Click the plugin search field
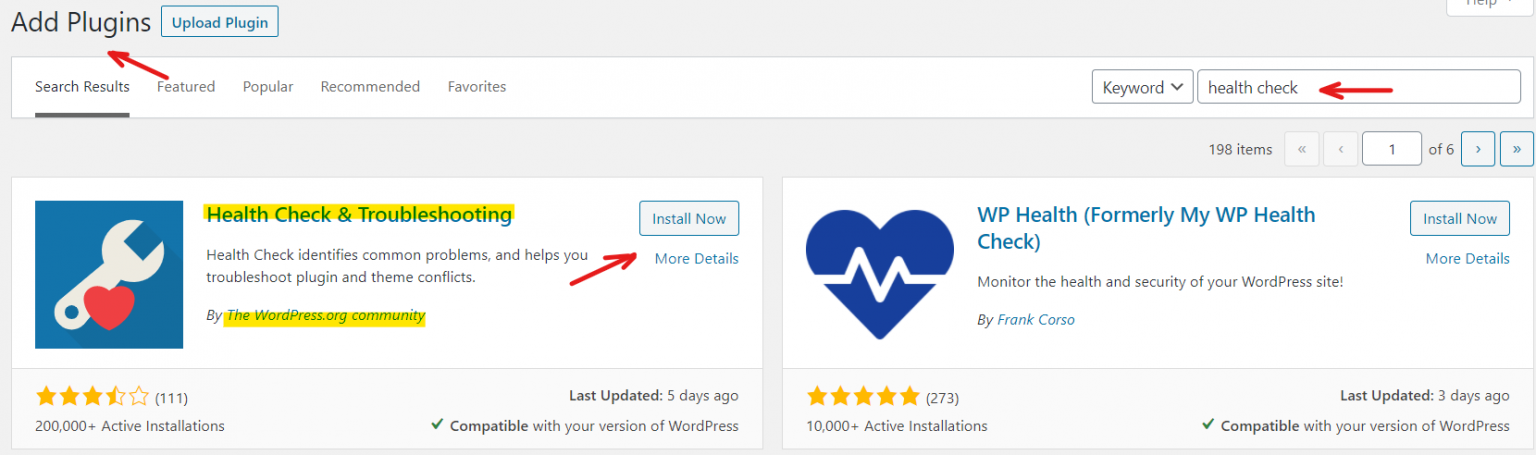 click(1359, 87)
